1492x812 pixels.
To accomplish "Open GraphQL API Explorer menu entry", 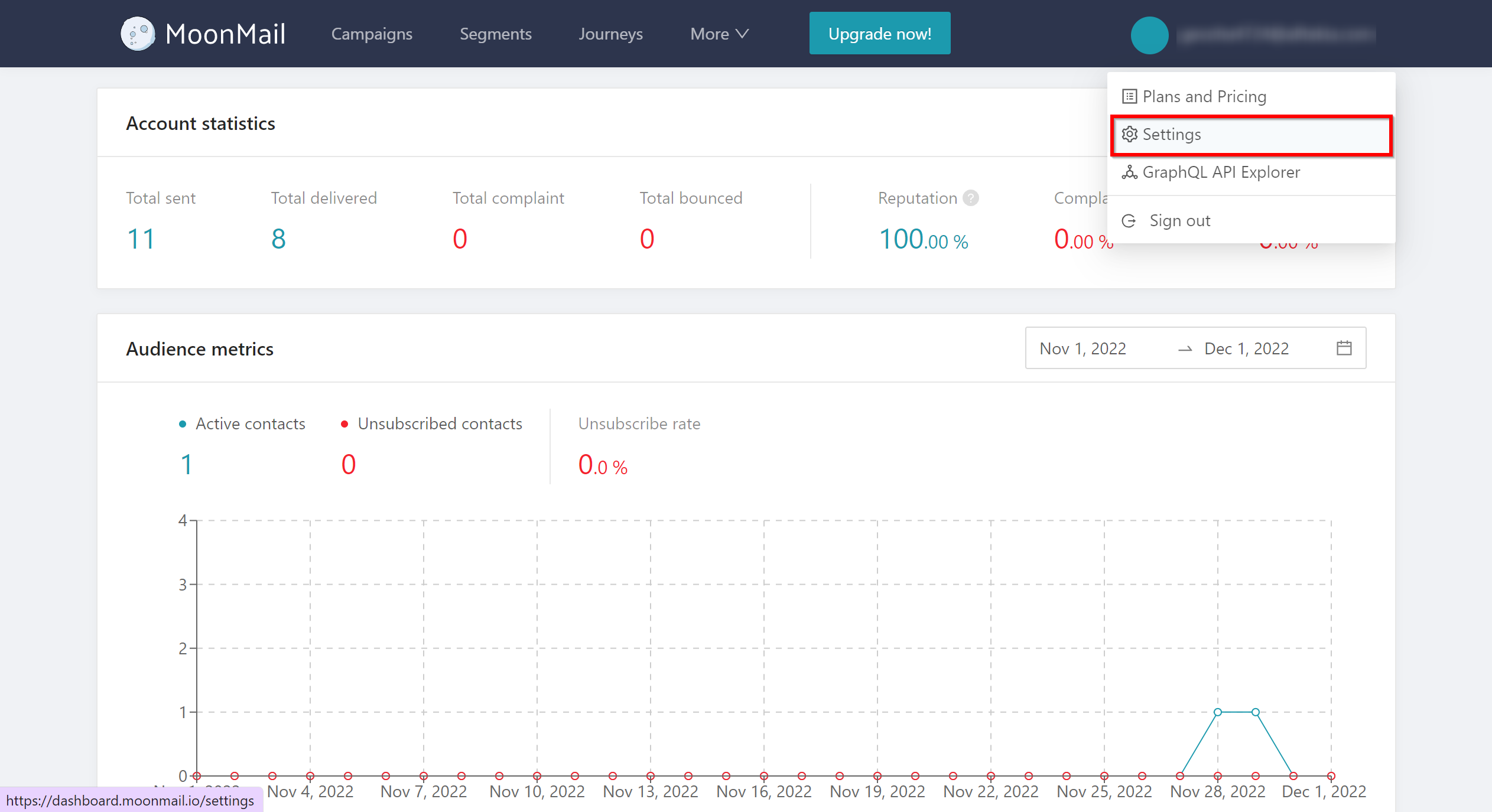I will [x=1252, y=172].
